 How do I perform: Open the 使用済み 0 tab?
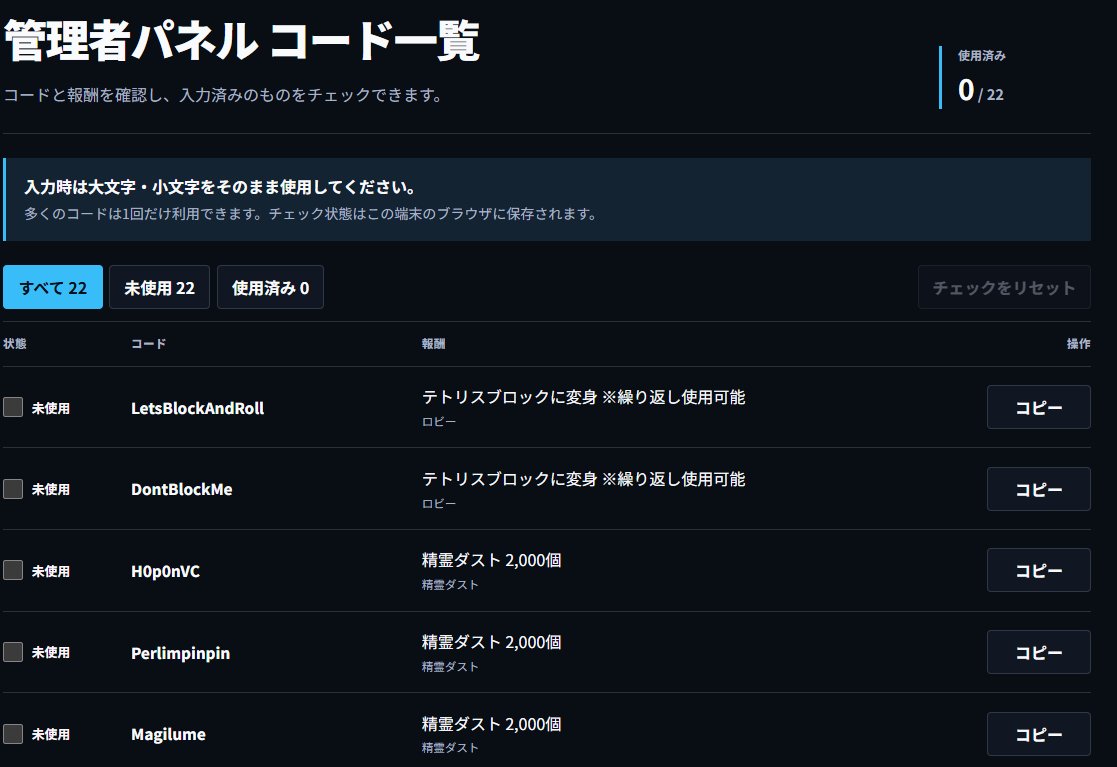pos(270,287)
